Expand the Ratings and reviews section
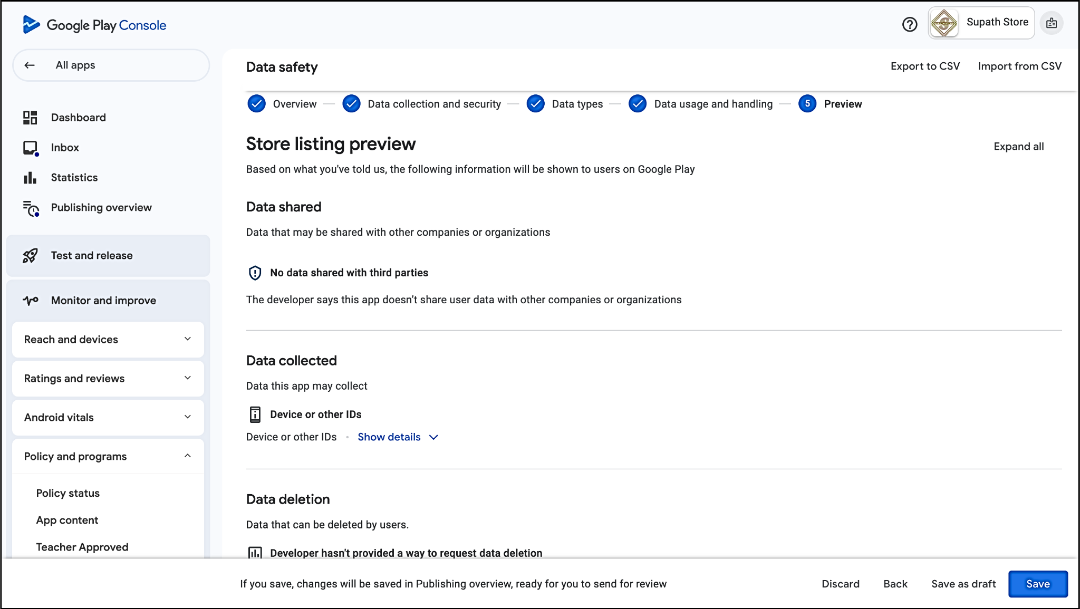Image resolution: width=1080 pixels, height=609 pixels. tap(187, 379)
